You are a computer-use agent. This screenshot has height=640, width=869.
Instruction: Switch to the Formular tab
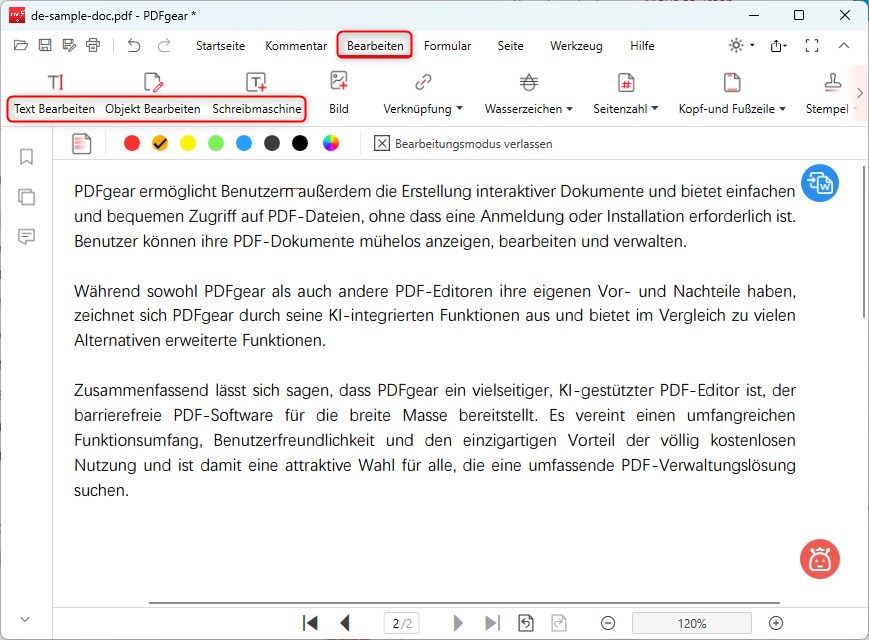447,45
